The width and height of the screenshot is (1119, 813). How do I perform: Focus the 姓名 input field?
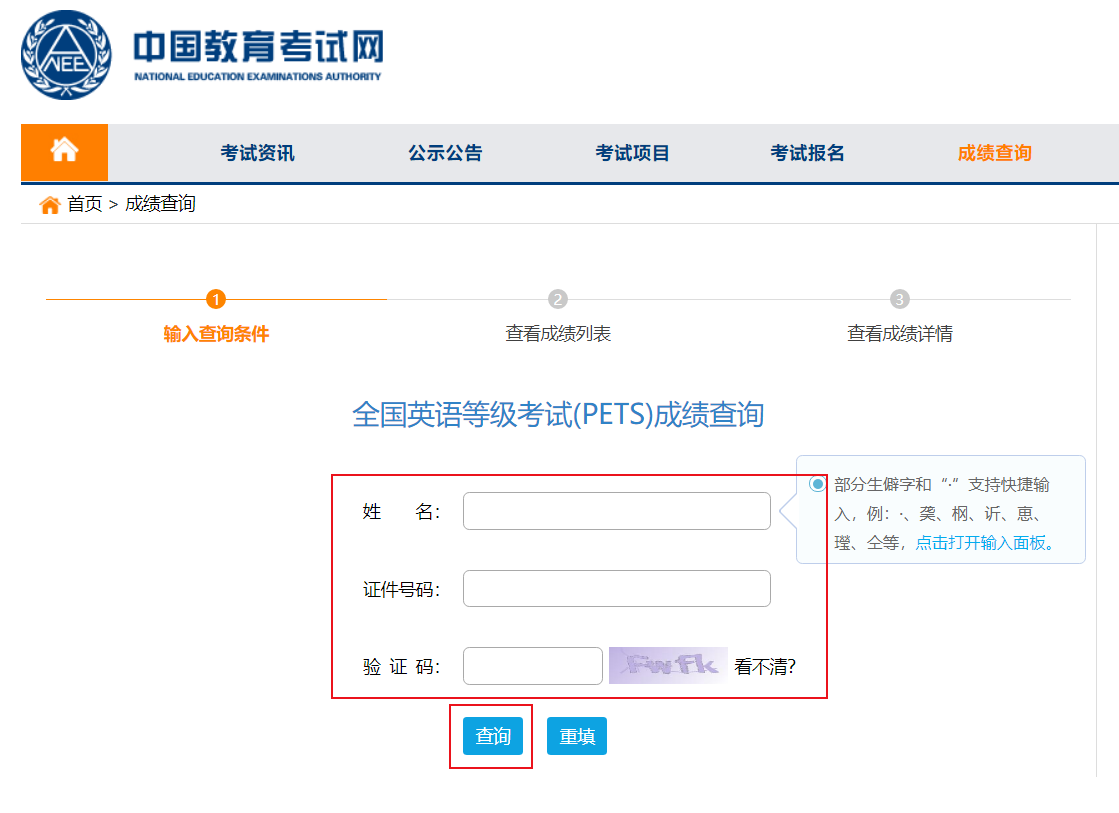(616, 511)
